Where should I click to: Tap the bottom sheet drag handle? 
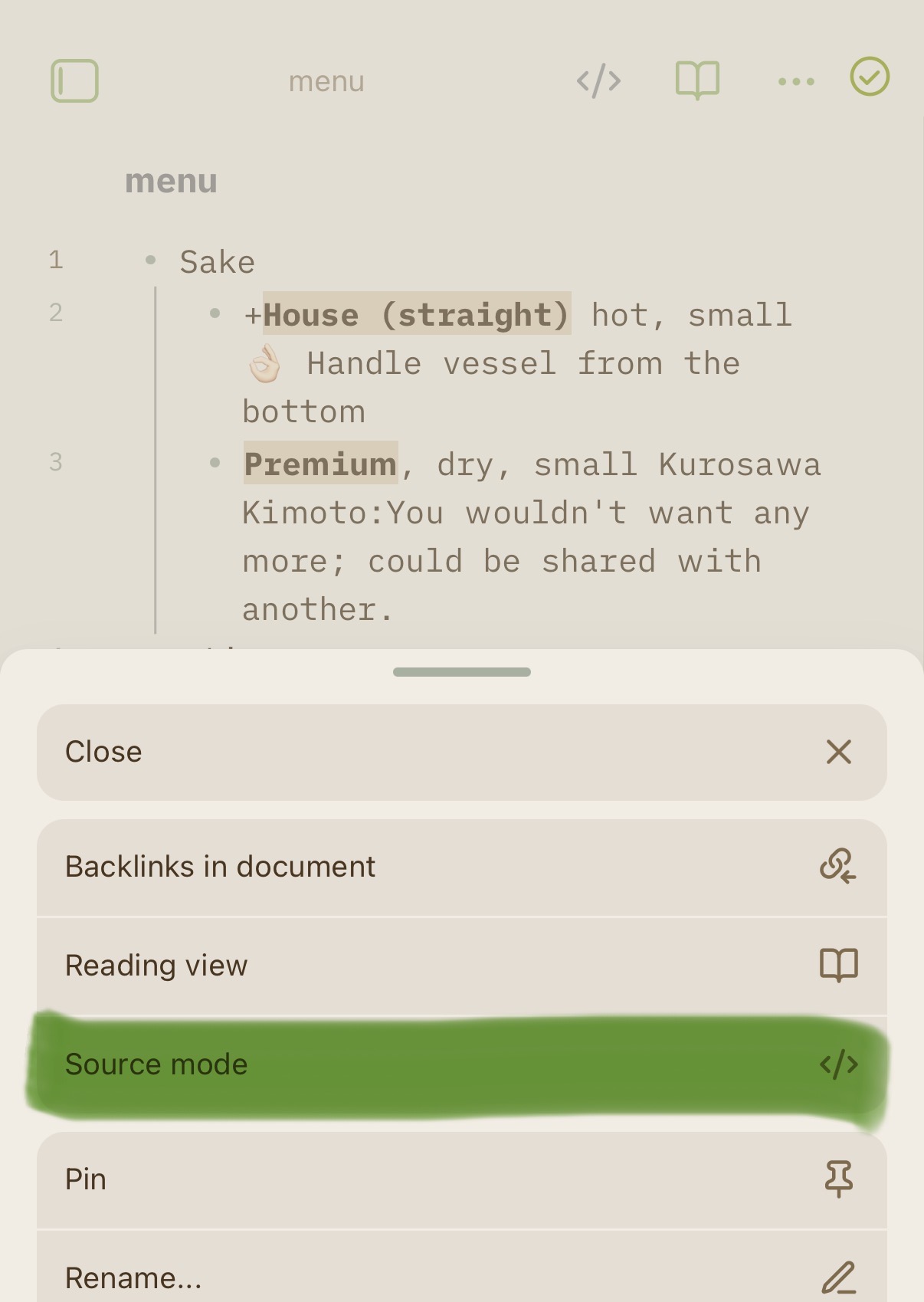pyautogui.click(x=461, y=672)
